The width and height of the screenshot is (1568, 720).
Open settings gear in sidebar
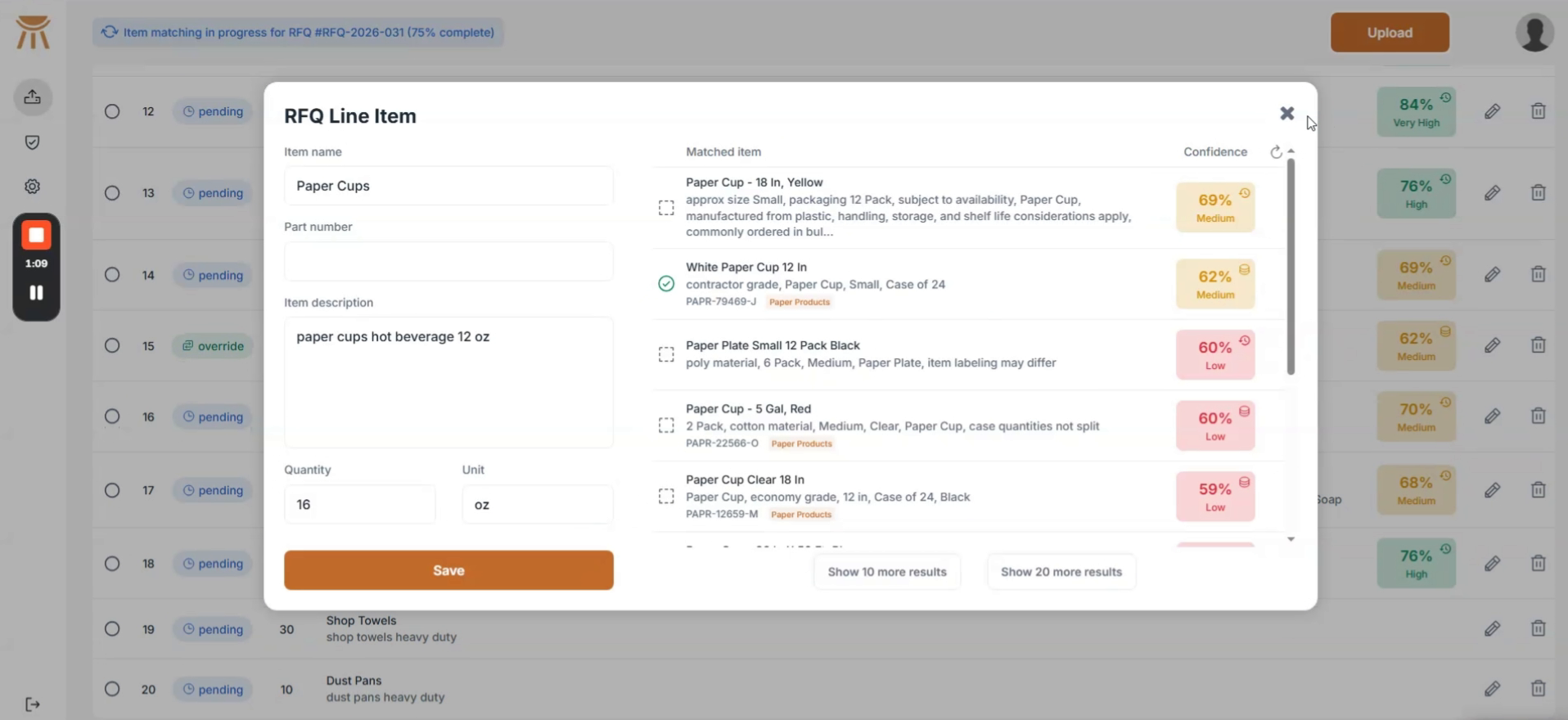[x=33, y=187]
